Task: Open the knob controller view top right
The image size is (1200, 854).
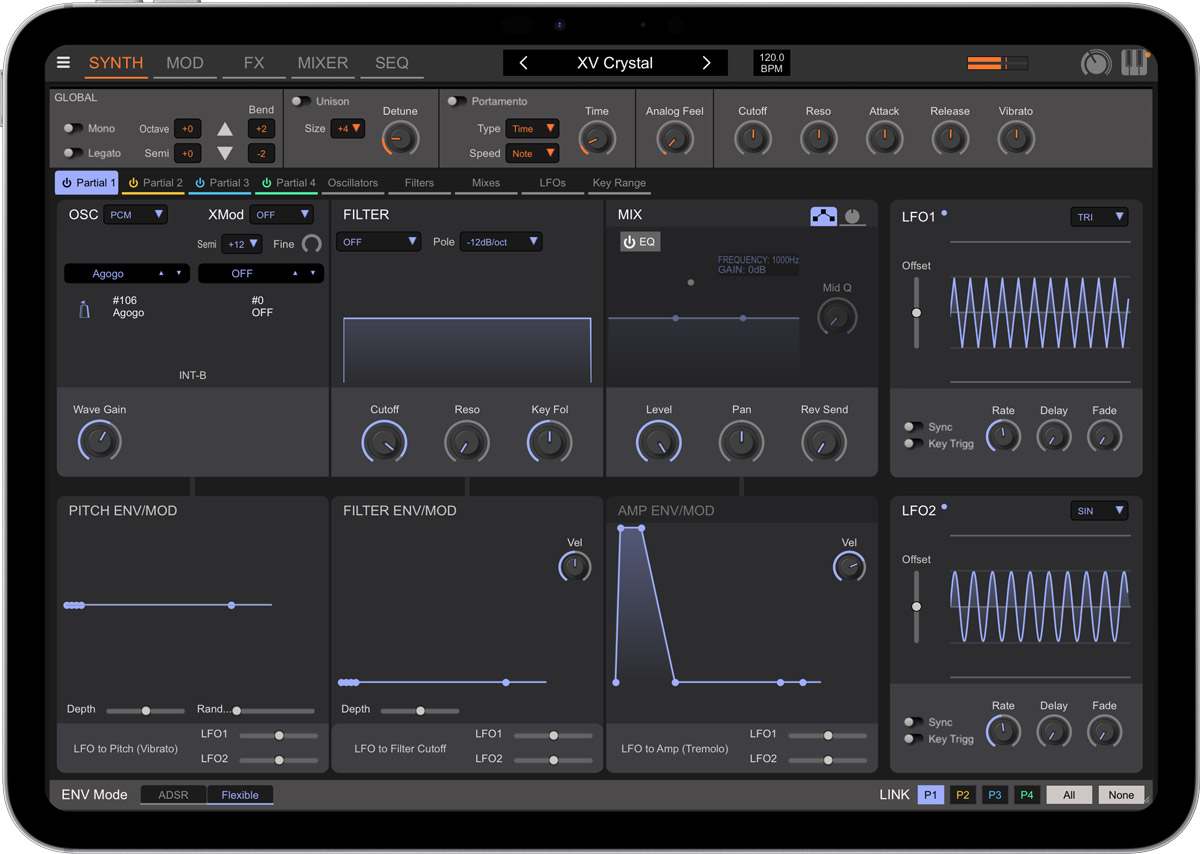Action: pyautogui.click(x=1095, y=62)
